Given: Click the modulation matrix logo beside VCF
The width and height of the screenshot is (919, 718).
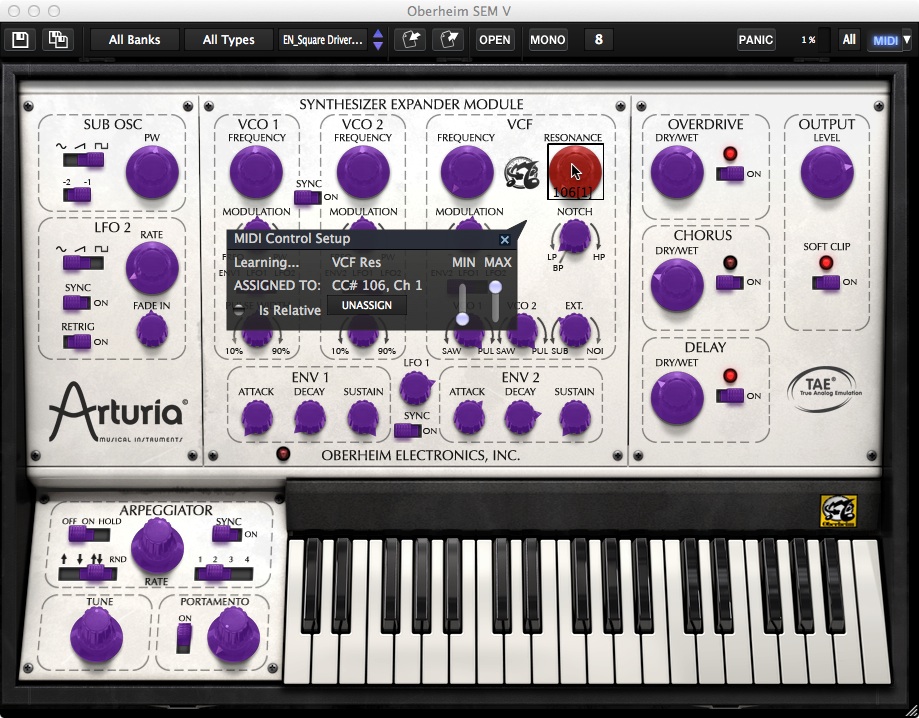Looking at the screenshot, I should 520,172.
